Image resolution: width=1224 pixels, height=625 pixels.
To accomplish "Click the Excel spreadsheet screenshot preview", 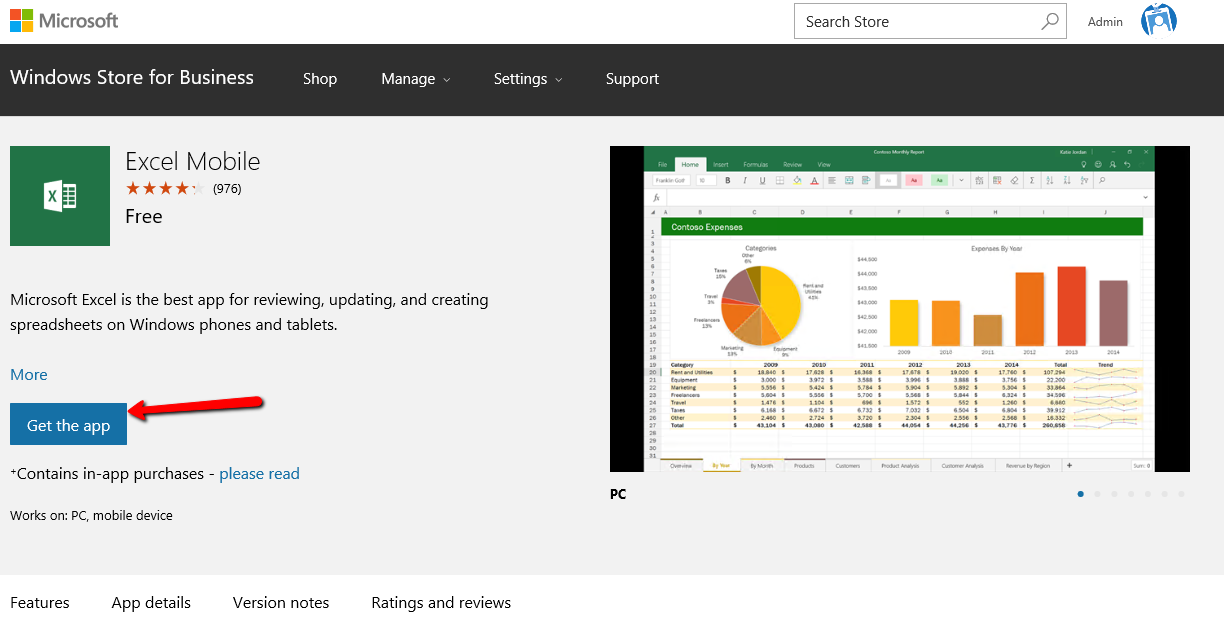I will click(x=900, y=309).
